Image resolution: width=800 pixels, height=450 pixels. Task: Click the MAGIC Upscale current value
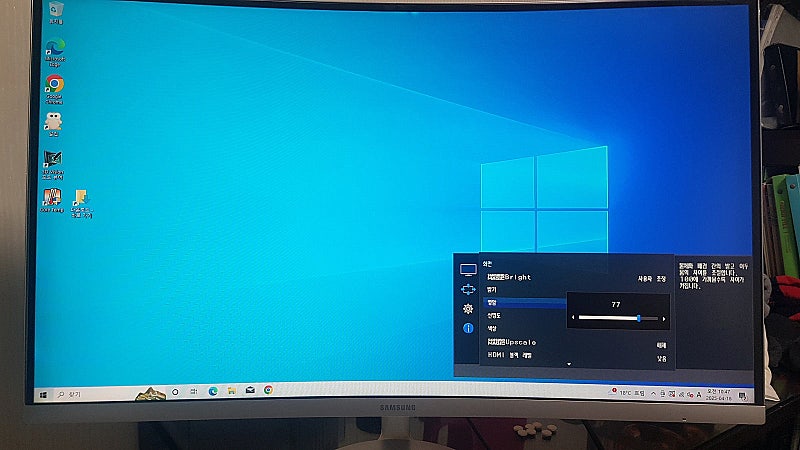pos(661,345)
